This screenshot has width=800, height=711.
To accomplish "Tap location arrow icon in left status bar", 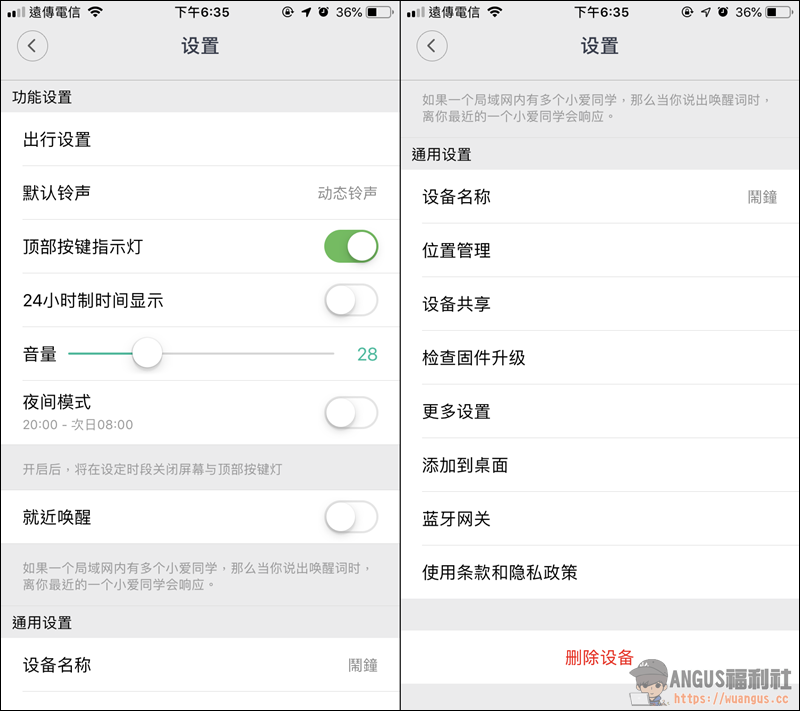I will (x=306, y=12).
